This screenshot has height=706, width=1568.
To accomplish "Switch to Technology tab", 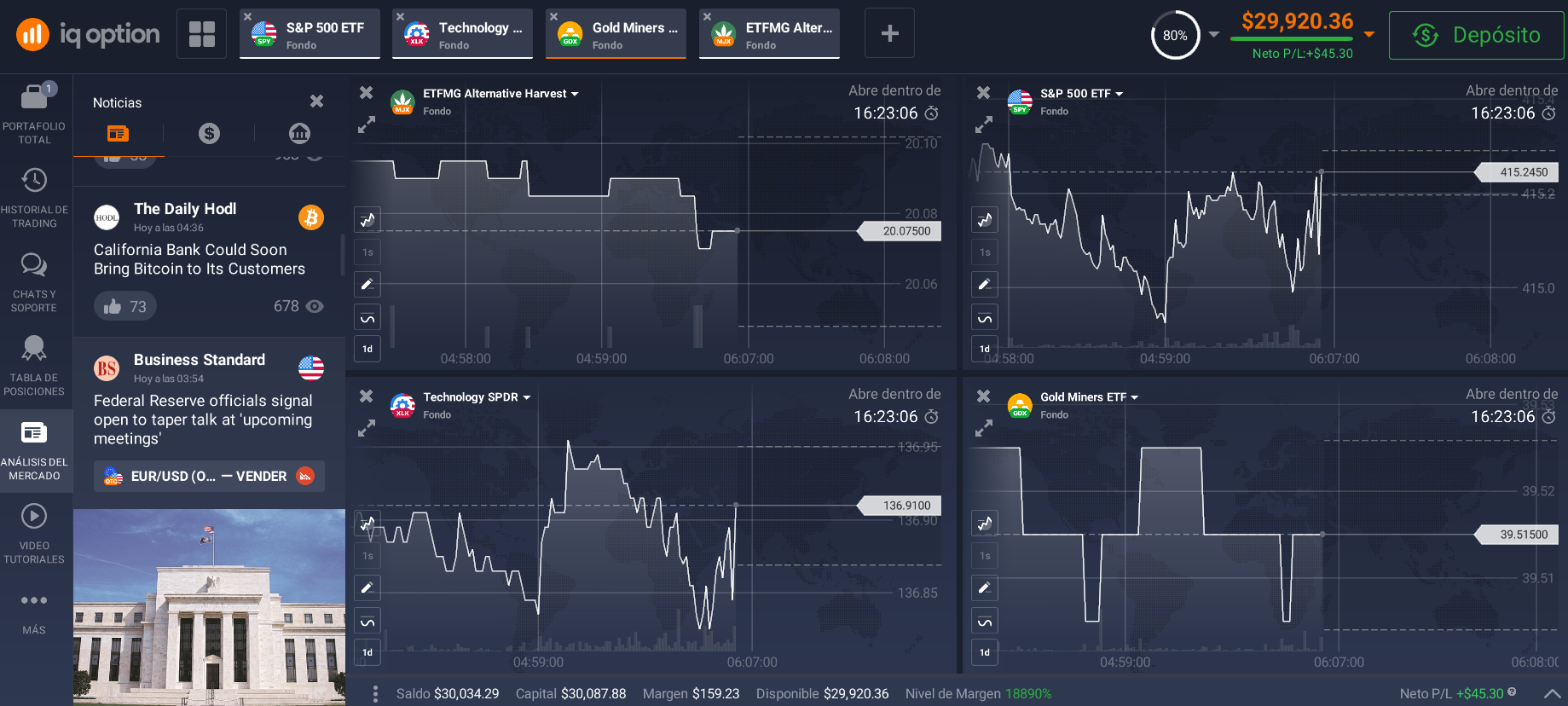I will pos(463,34).
